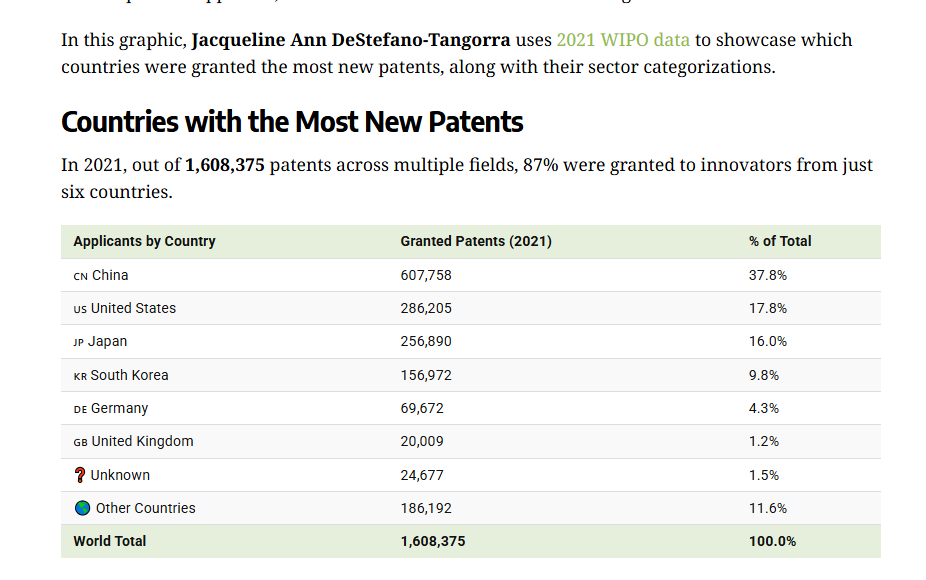Screen dimensions: 926x580
Task: Click the JP flag code icon
Action: pos(79,342)
